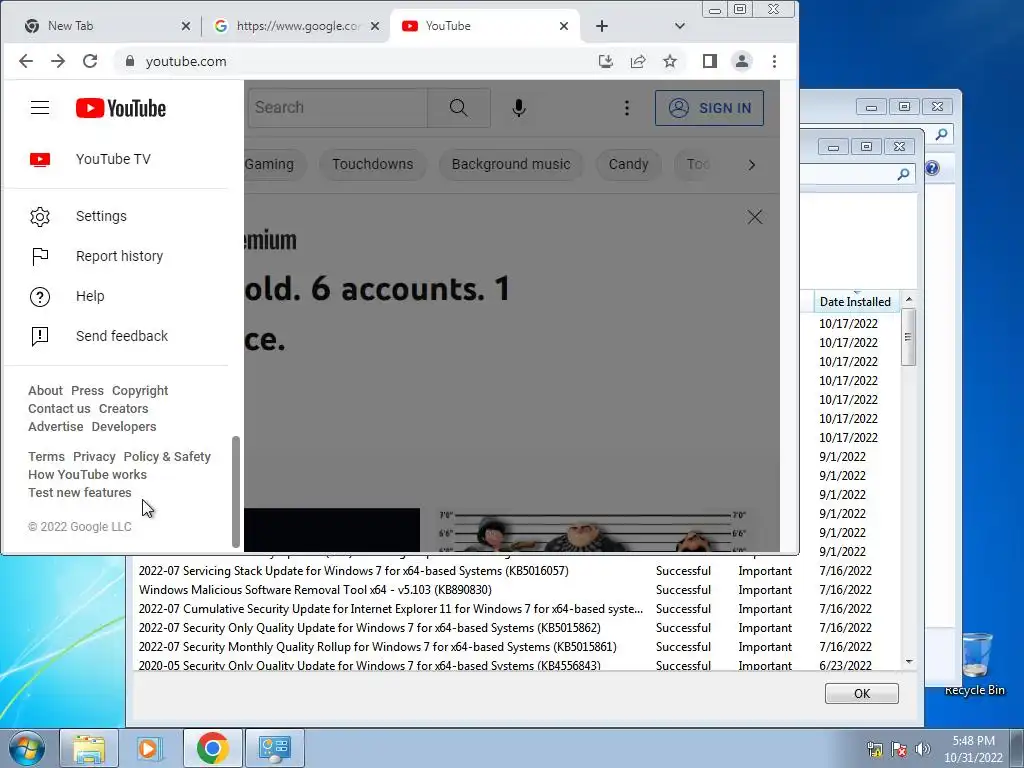The height and width of the screenshot is (768, 1024).
Task: Open the Recycle Bin
Action: 974,663
